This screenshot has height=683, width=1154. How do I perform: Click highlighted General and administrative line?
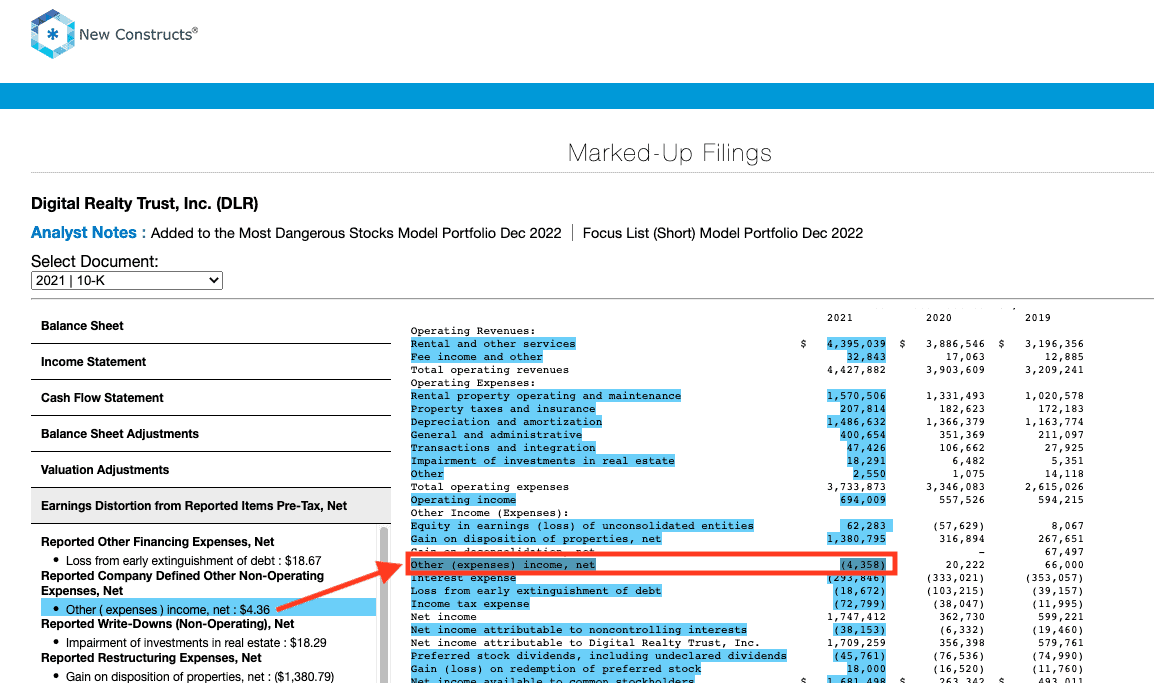pos(497,435)
